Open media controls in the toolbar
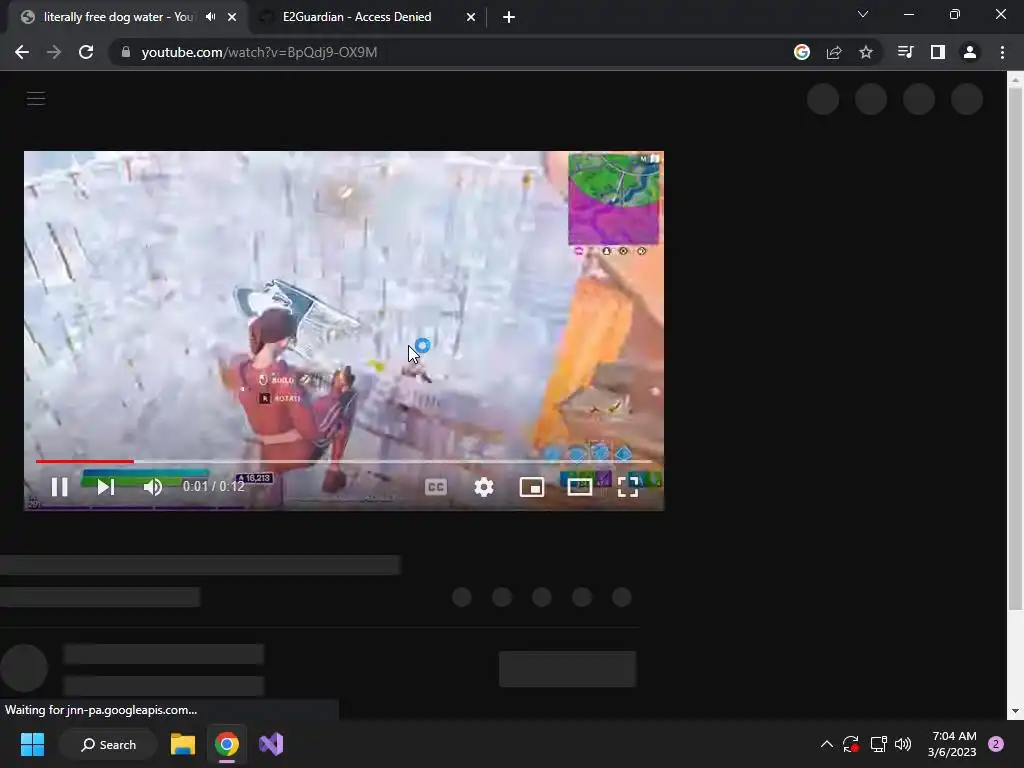 click(905, 52)
